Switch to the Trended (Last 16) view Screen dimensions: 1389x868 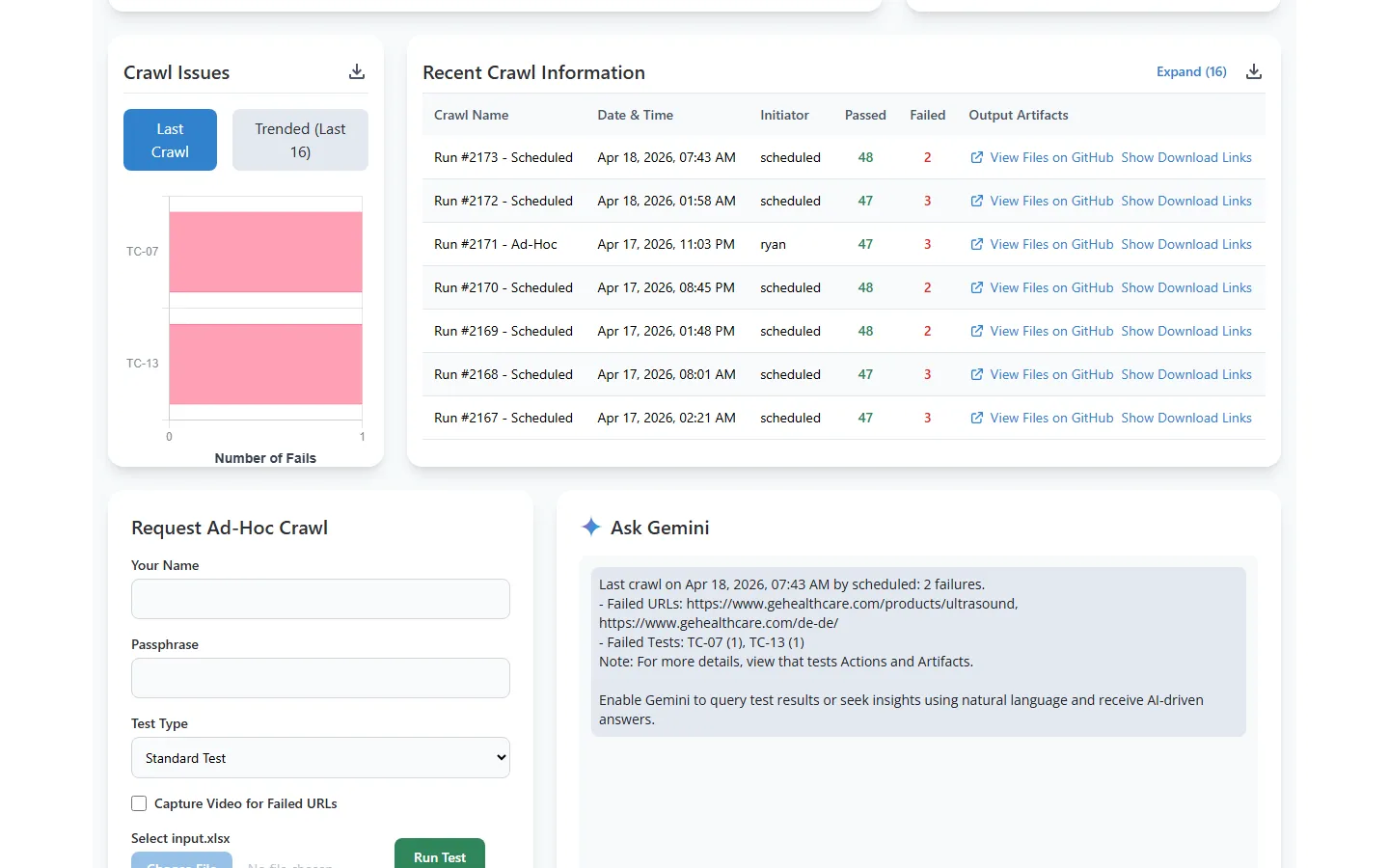click(300, 139)
